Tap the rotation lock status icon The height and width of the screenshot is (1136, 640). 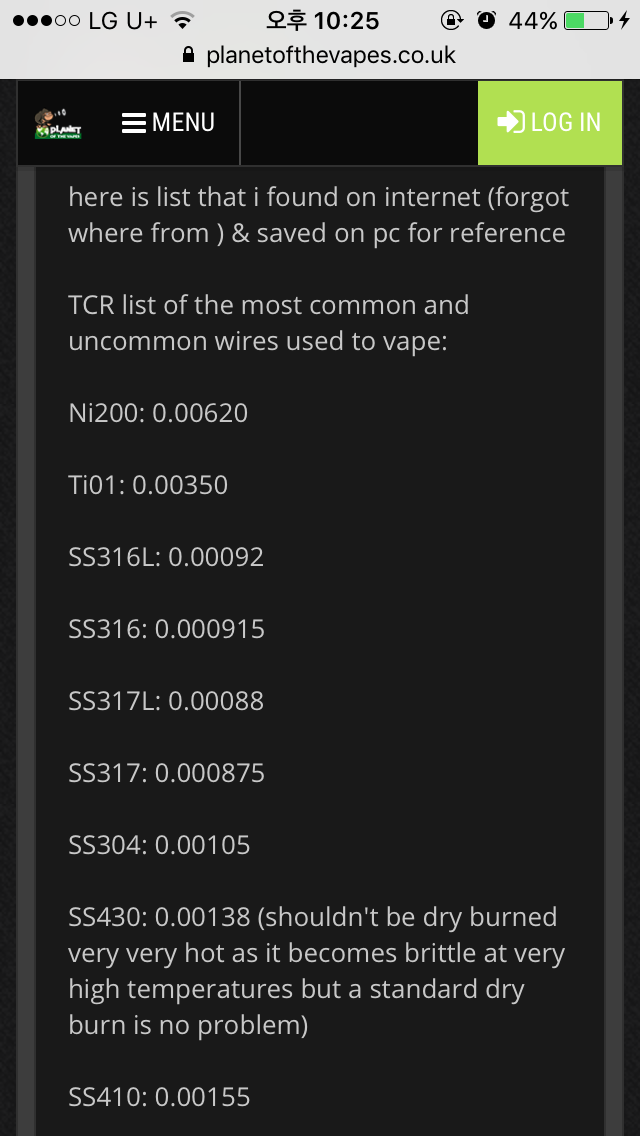coord(452,21)
